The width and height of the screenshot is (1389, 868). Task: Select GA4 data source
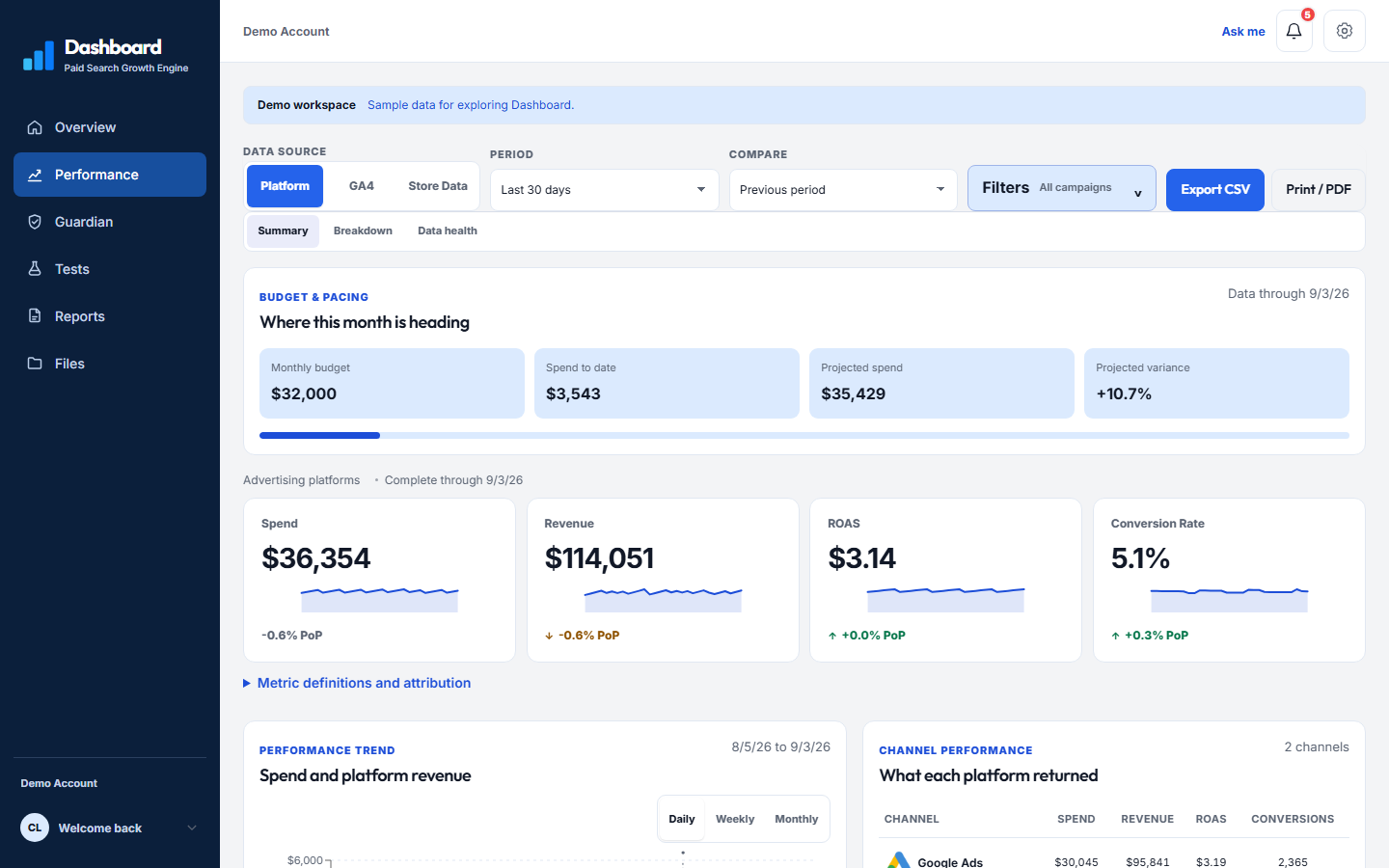(x=362, y=186)
